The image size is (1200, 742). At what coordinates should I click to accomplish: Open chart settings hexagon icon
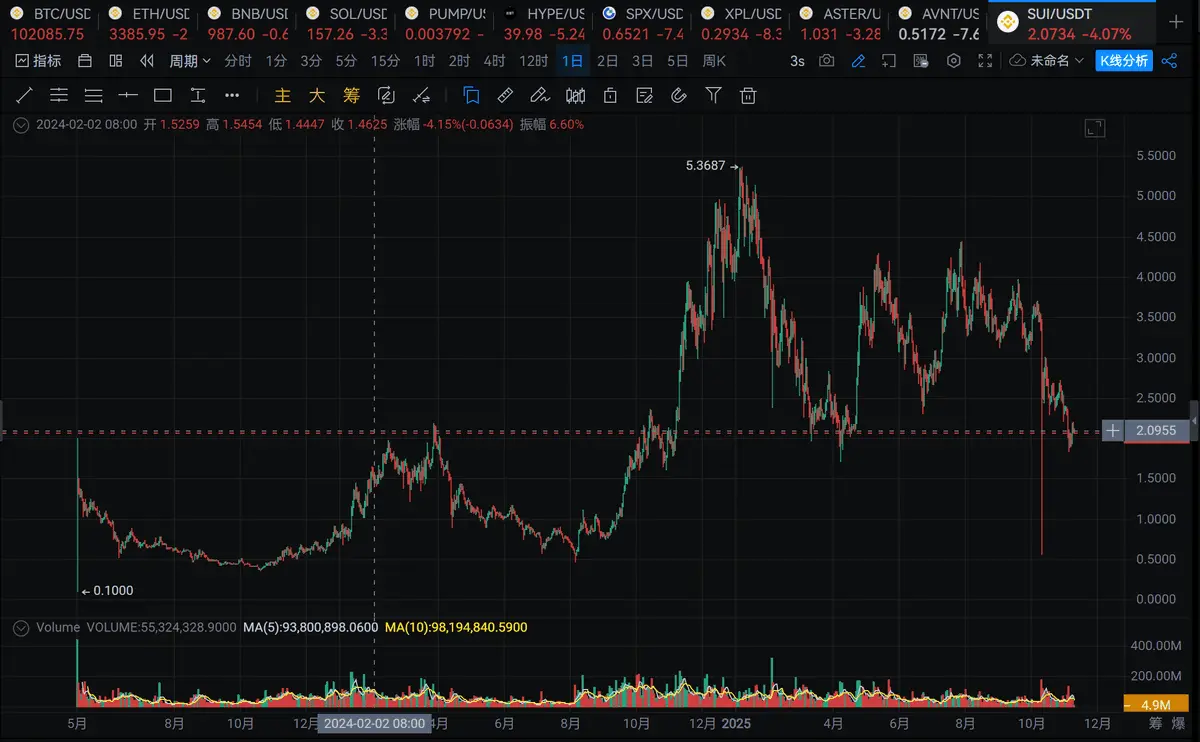click(953, 61)
